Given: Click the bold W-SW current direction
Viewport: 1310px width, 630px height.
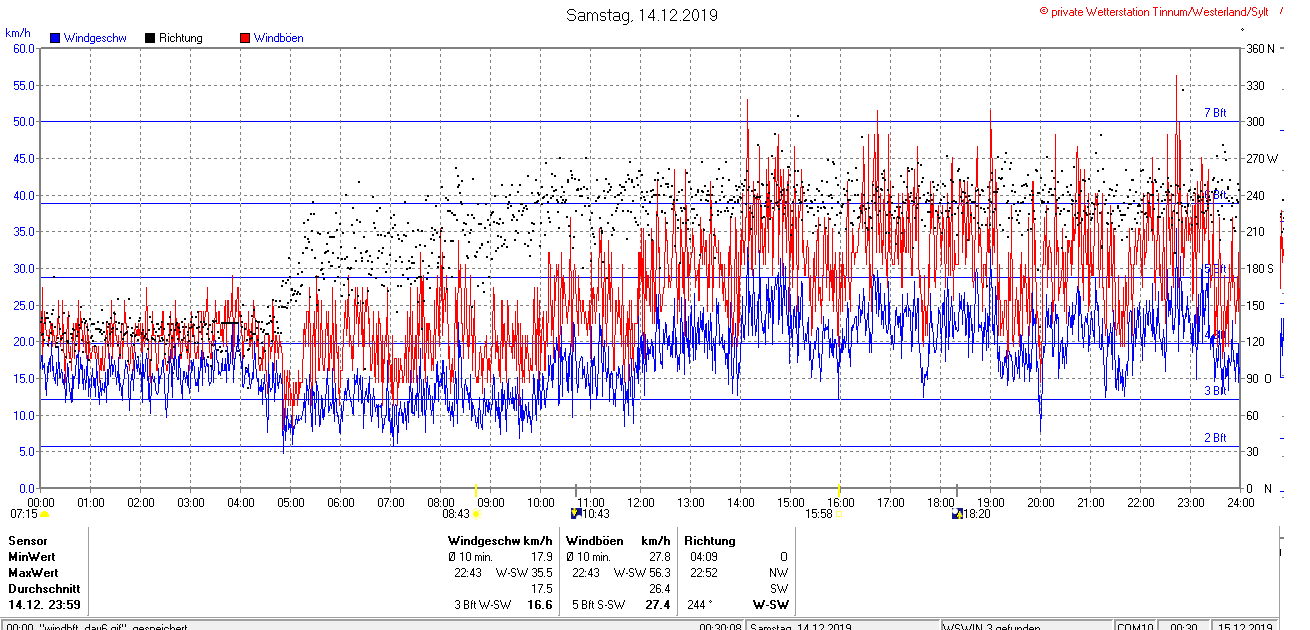Looking at the screenshot, I should point(770,605).
